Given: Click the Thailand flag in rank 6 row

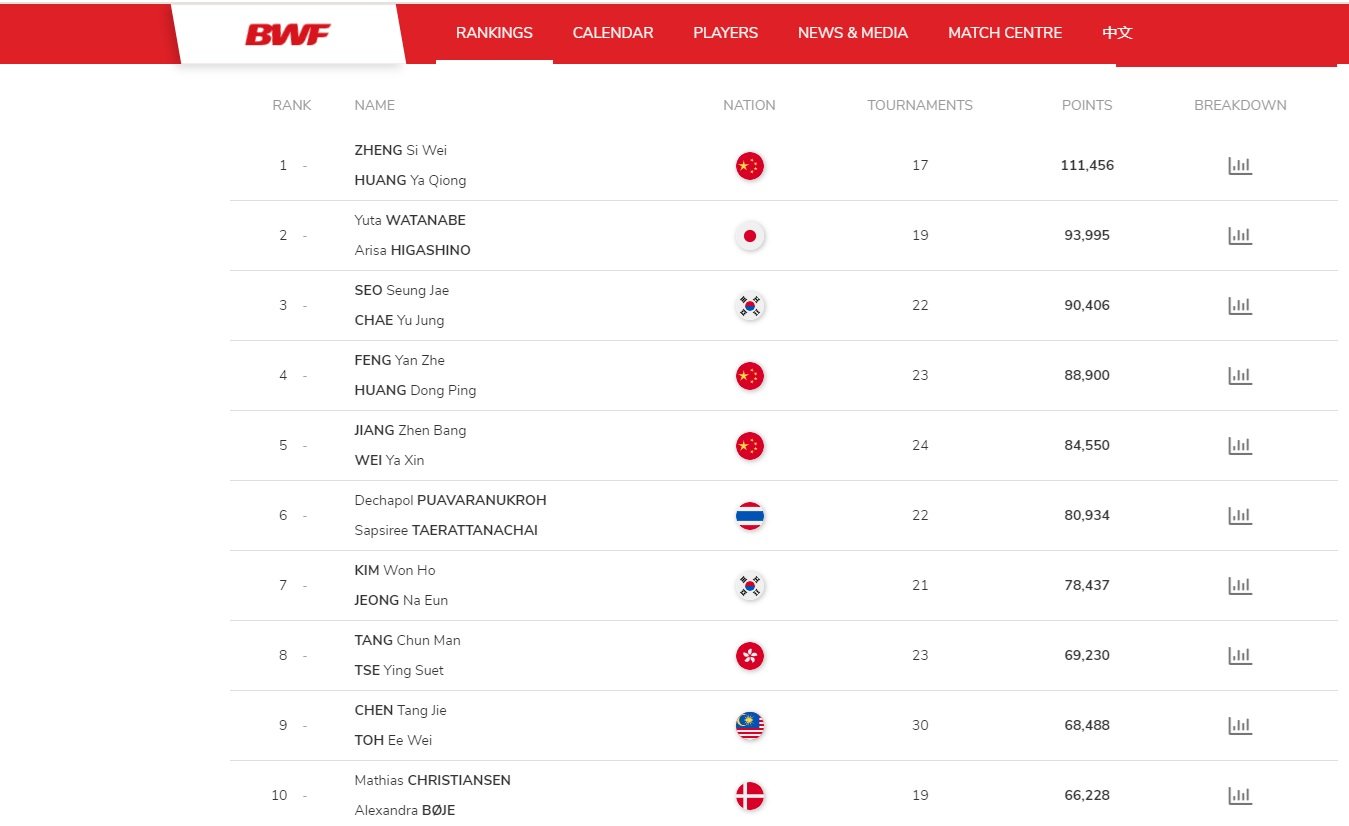Looking at the screenshot, I should click(x=749, y=516).
